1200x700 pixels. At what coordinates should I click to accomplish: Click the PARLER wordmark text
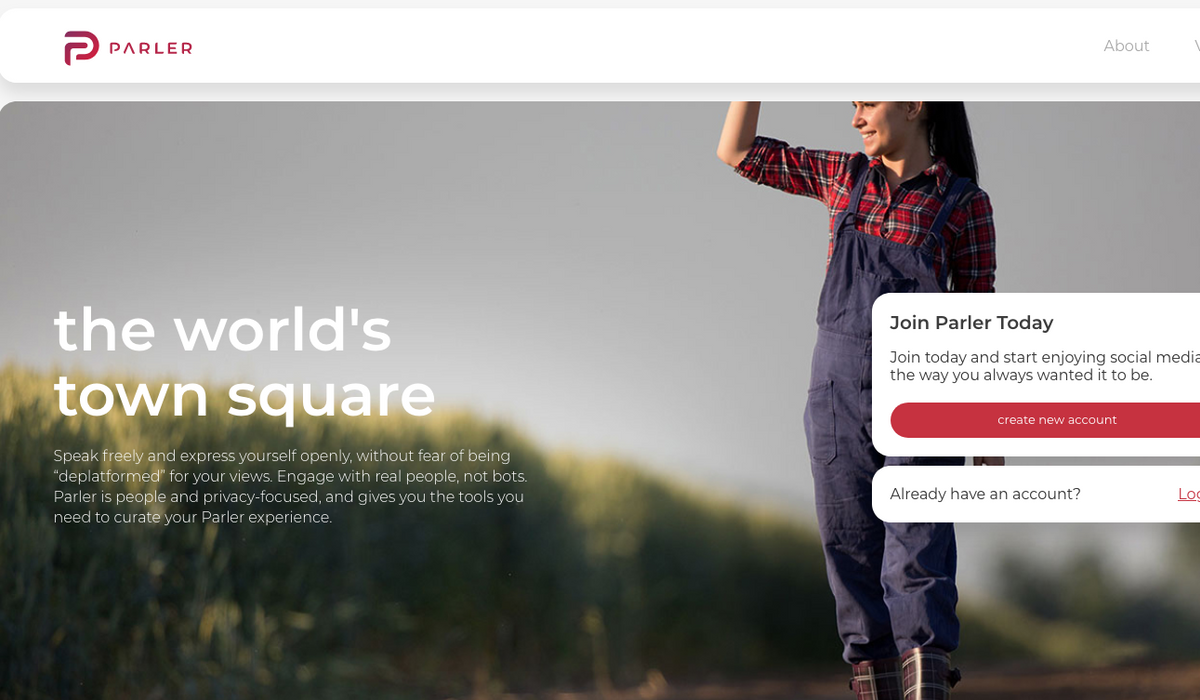[x=151, y=48]
